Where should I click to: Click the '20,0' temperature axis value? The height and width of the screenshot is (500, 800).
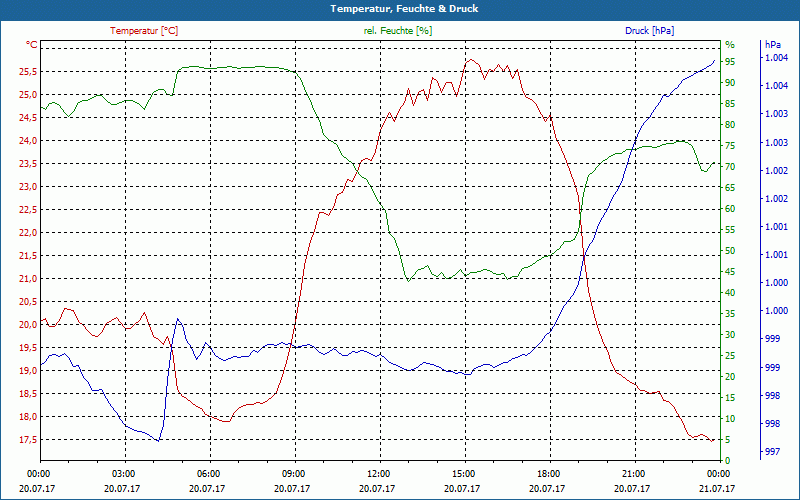click(x=28, y=324)
